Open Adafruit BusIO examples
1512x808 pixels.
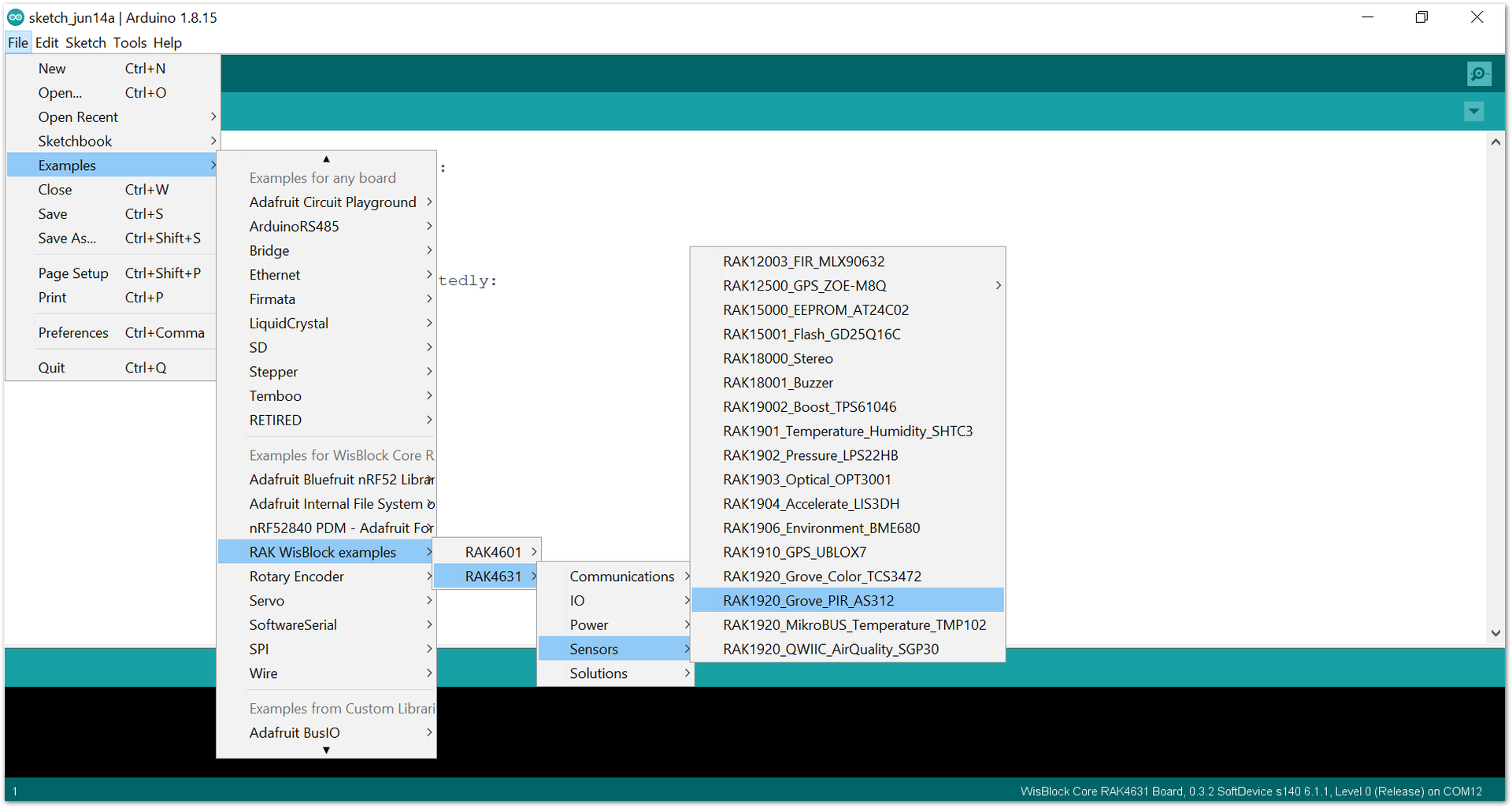pyautogui.click(x=326, y=733)
